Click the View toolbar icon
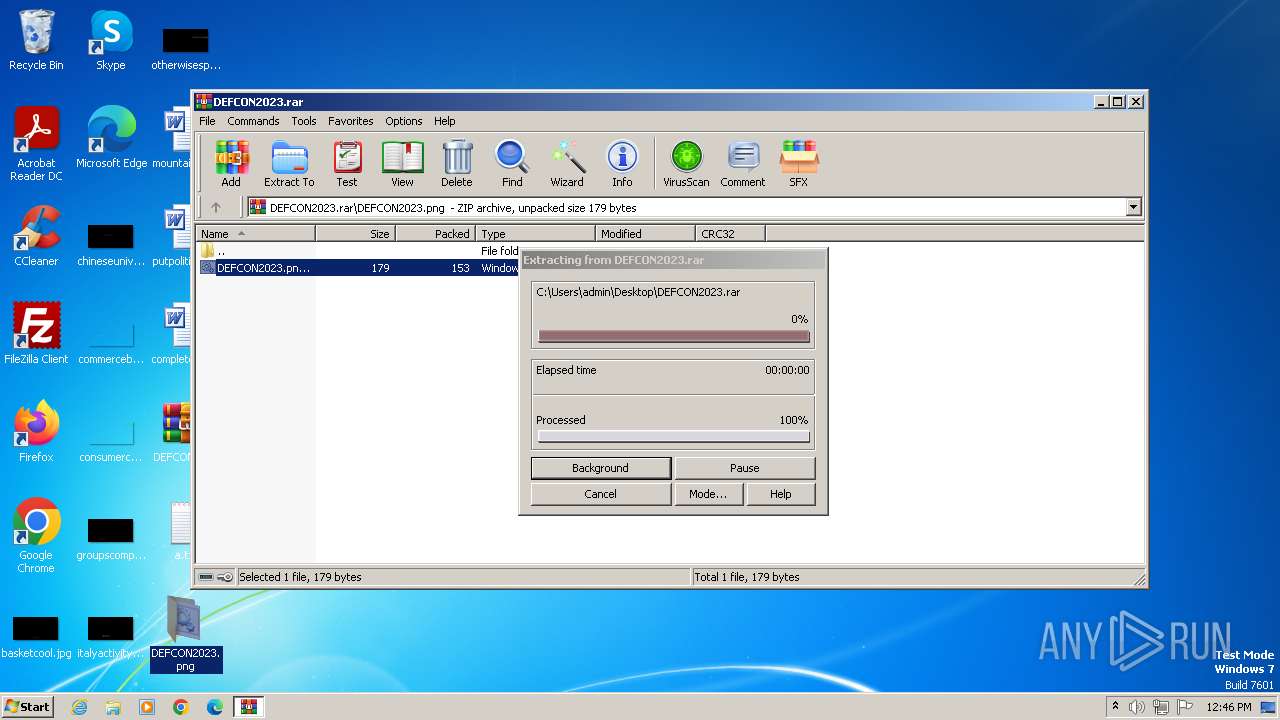The height and width of the screenshot is (720, 1280). pos(402,164)
